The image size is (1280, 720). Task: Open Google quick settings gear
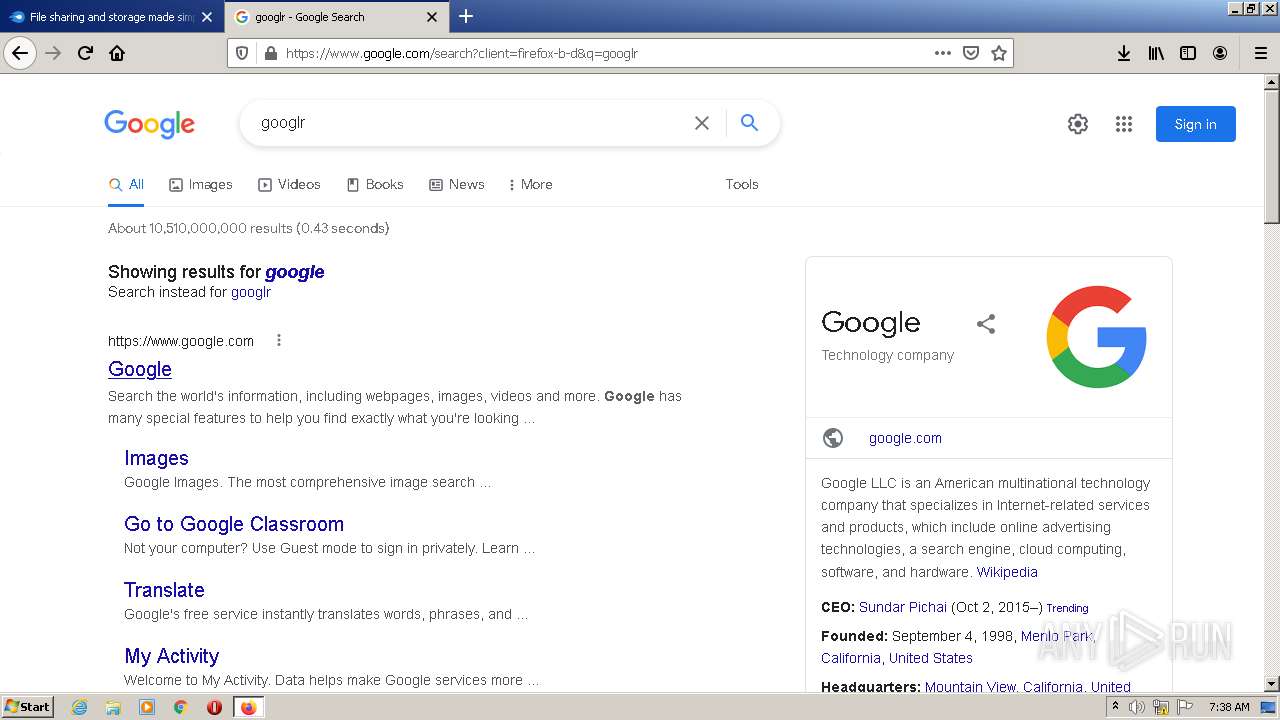1078,124
